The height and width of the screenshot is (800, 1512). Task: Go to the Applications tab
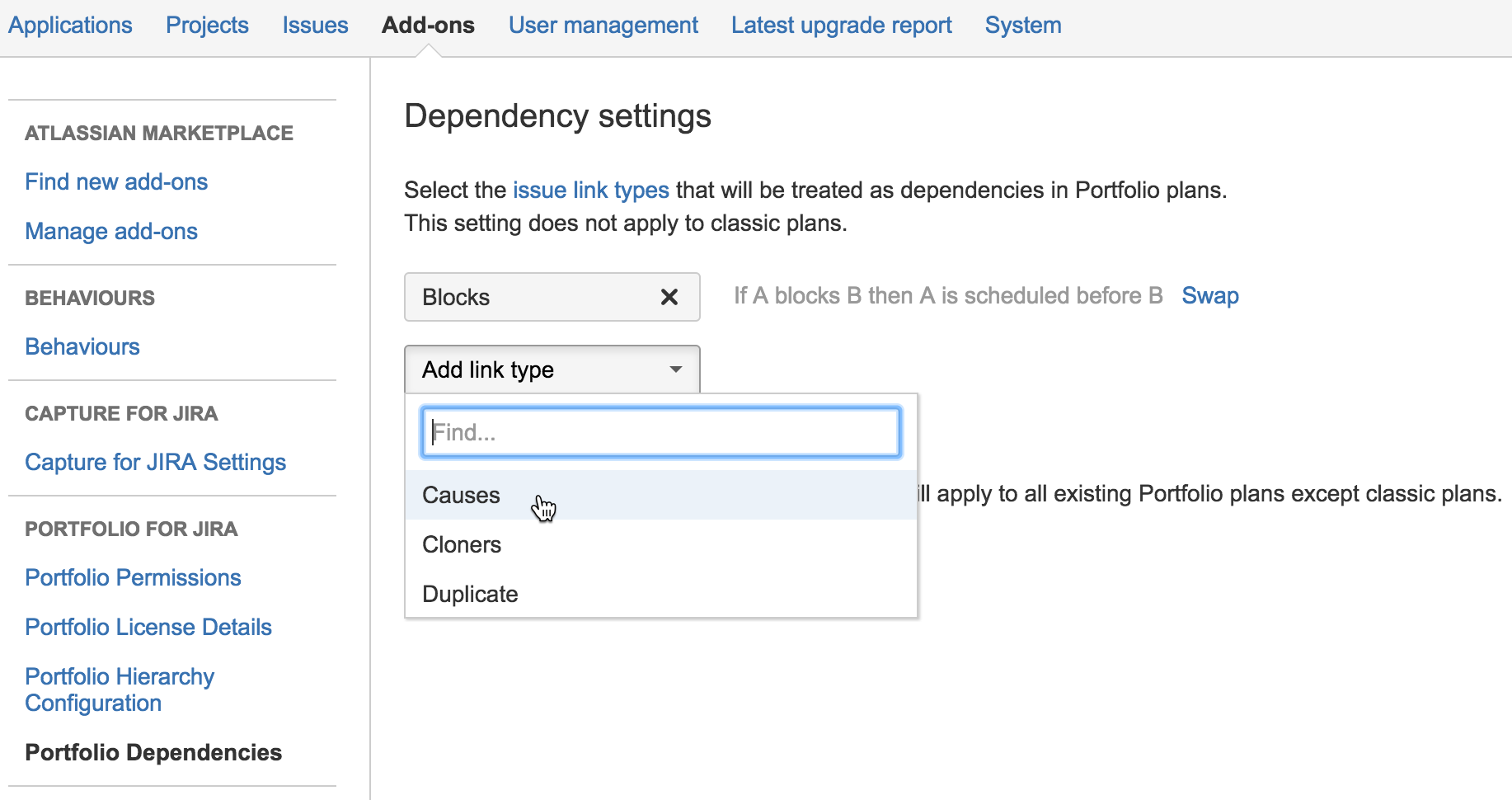[x=70, y=26]
